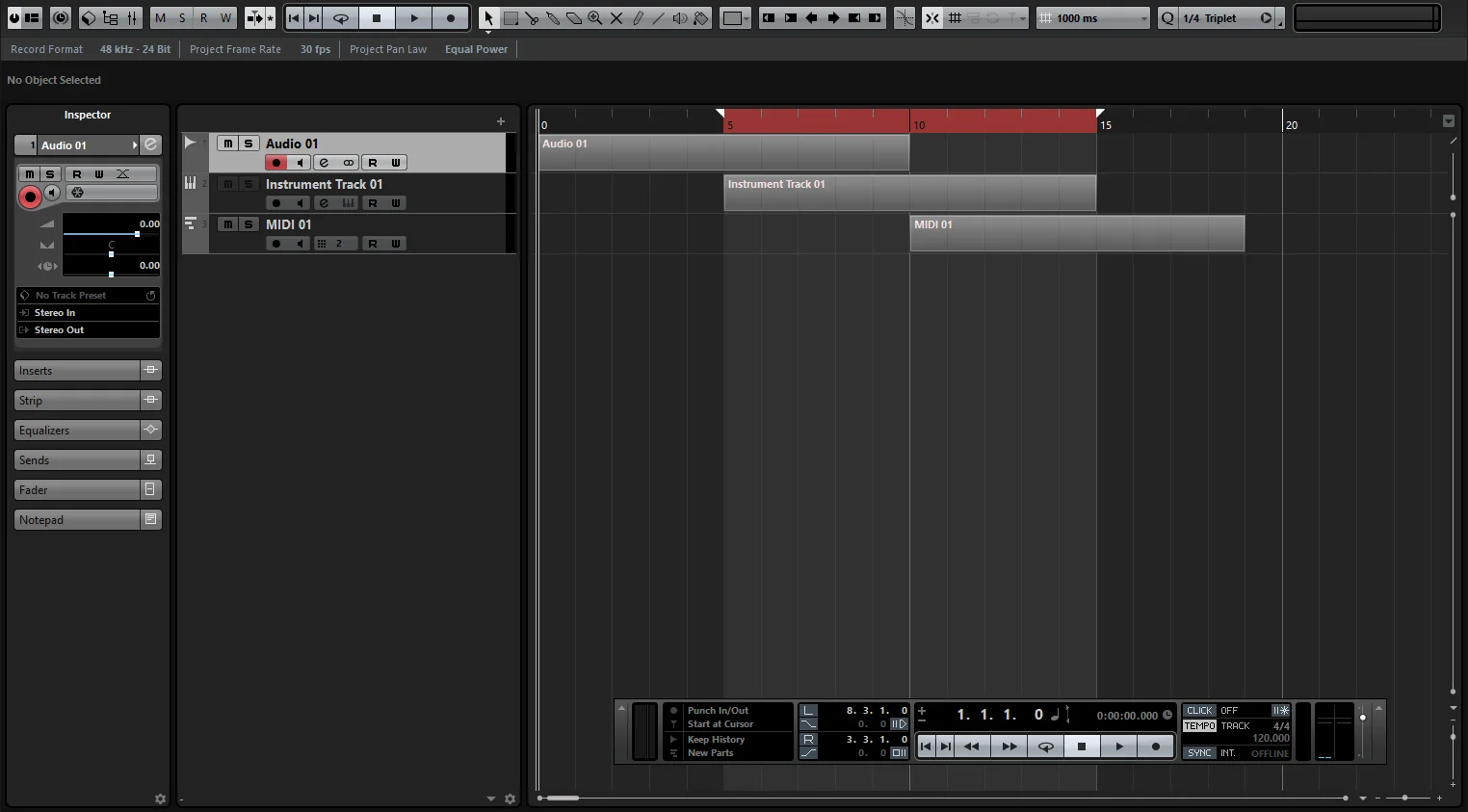The height and width of the screenshot is (812, 1468).
Task: Open the Stereo In input routing selector
Action: (88, 313)
